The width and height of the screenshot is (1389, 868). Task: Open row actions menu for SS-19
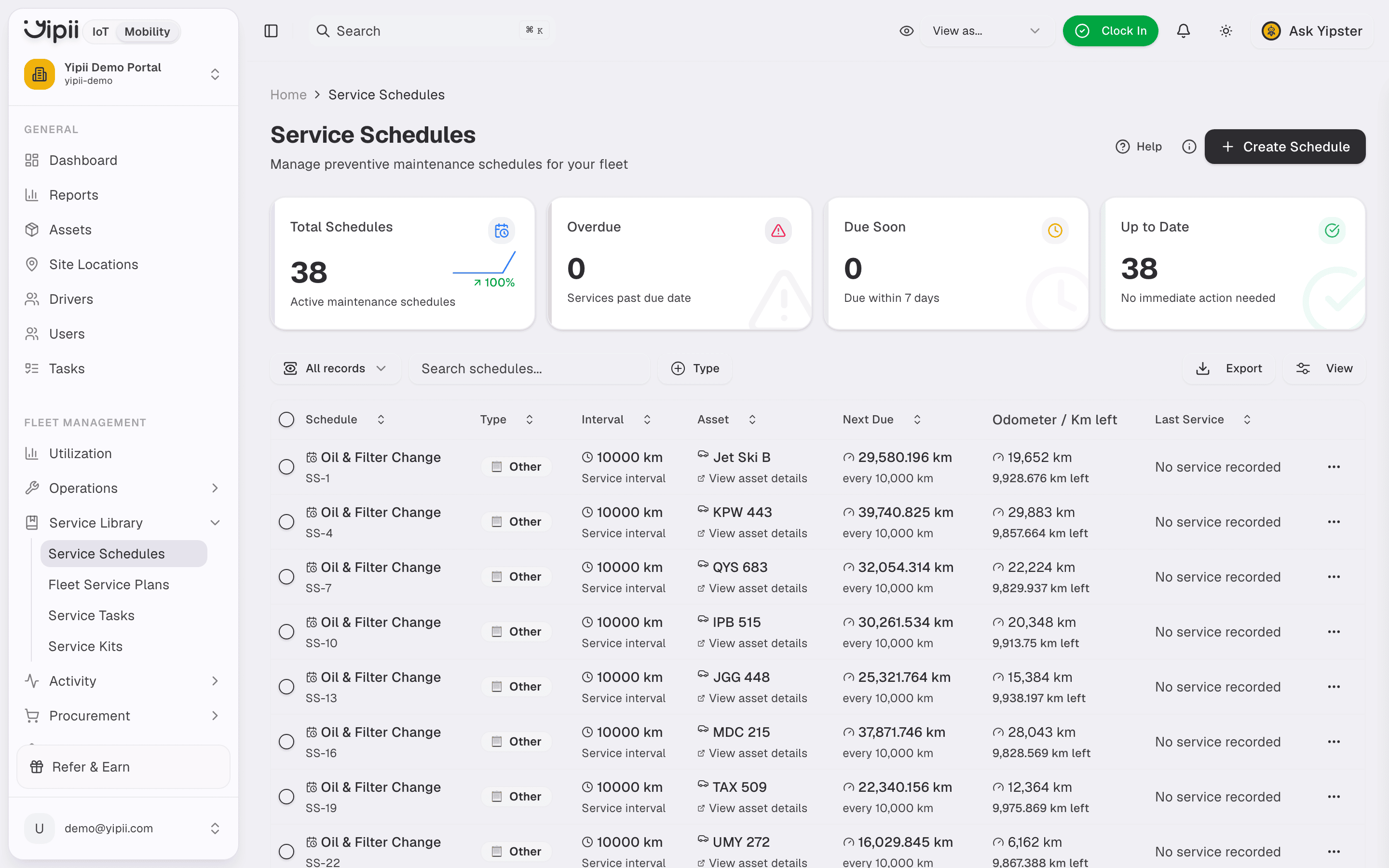tap(1334, 797)
